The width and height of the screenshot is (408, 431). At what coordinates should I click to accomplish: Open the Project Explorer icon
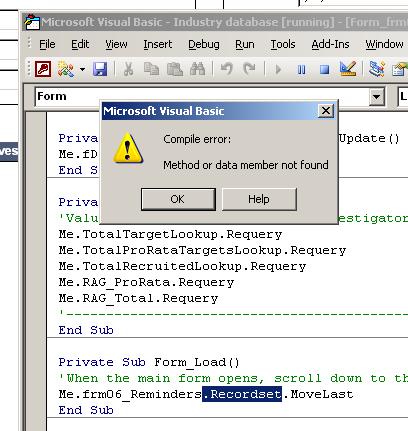click(x=377, y=69)
